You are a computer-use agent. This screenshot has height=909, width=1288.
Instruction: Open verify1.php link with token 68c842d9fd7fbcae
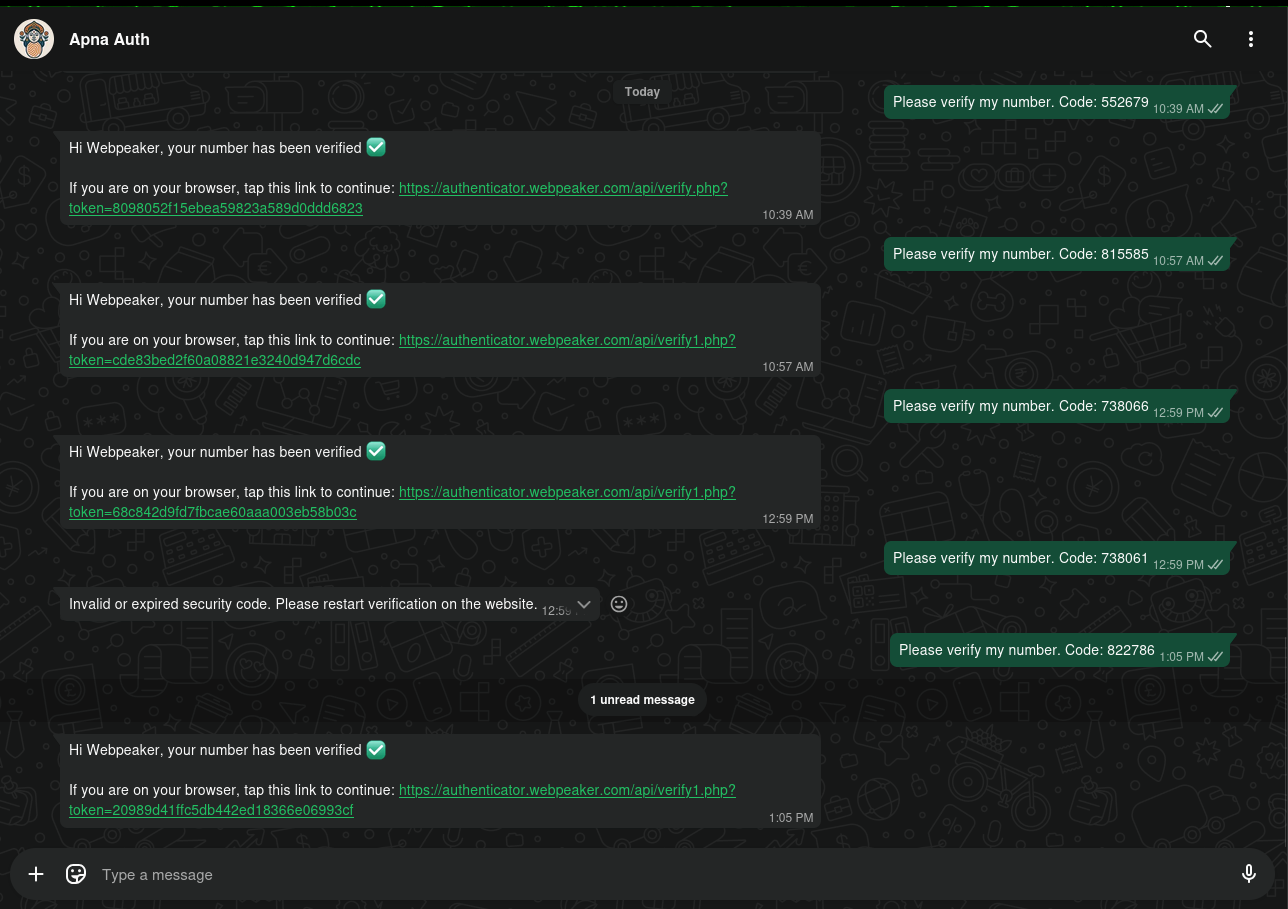tap(402, 502)
